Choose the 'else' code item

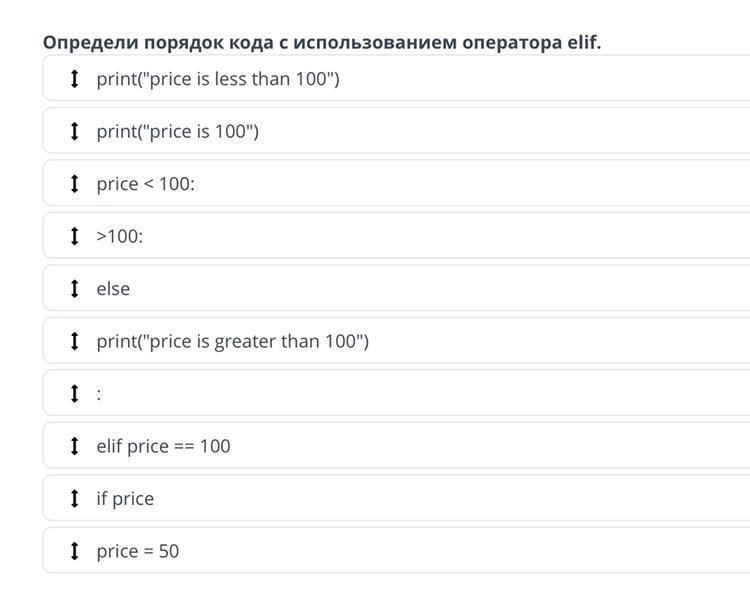(400, 289)
